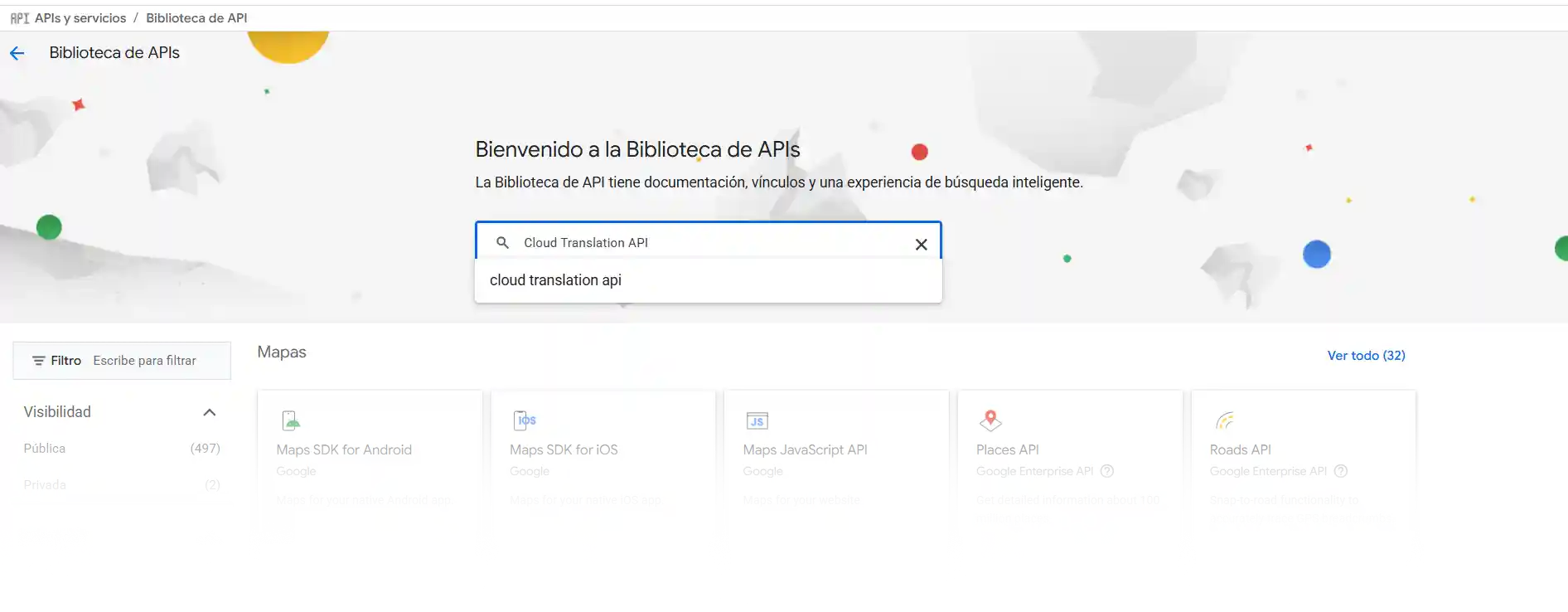This screenshot has width=1568, height=612.
Task: Click the Places API pin icon
Action: [990, 420]
